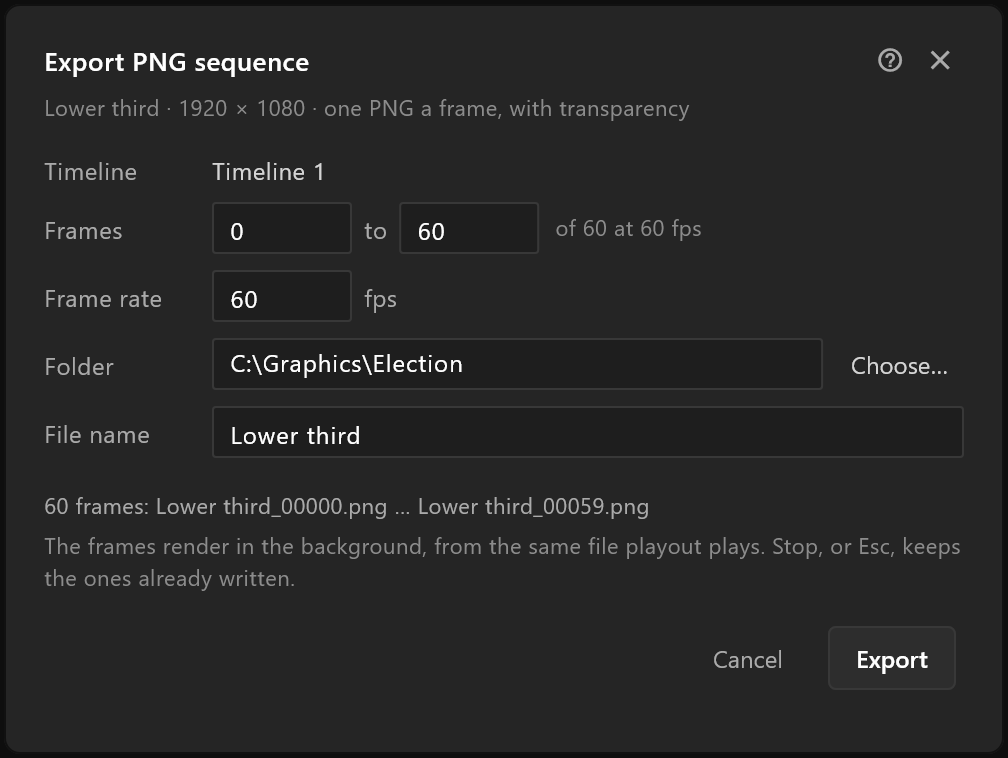Cancel the export
The width and height of the screenshot is (1008, 758).
(x=747, y=660)
